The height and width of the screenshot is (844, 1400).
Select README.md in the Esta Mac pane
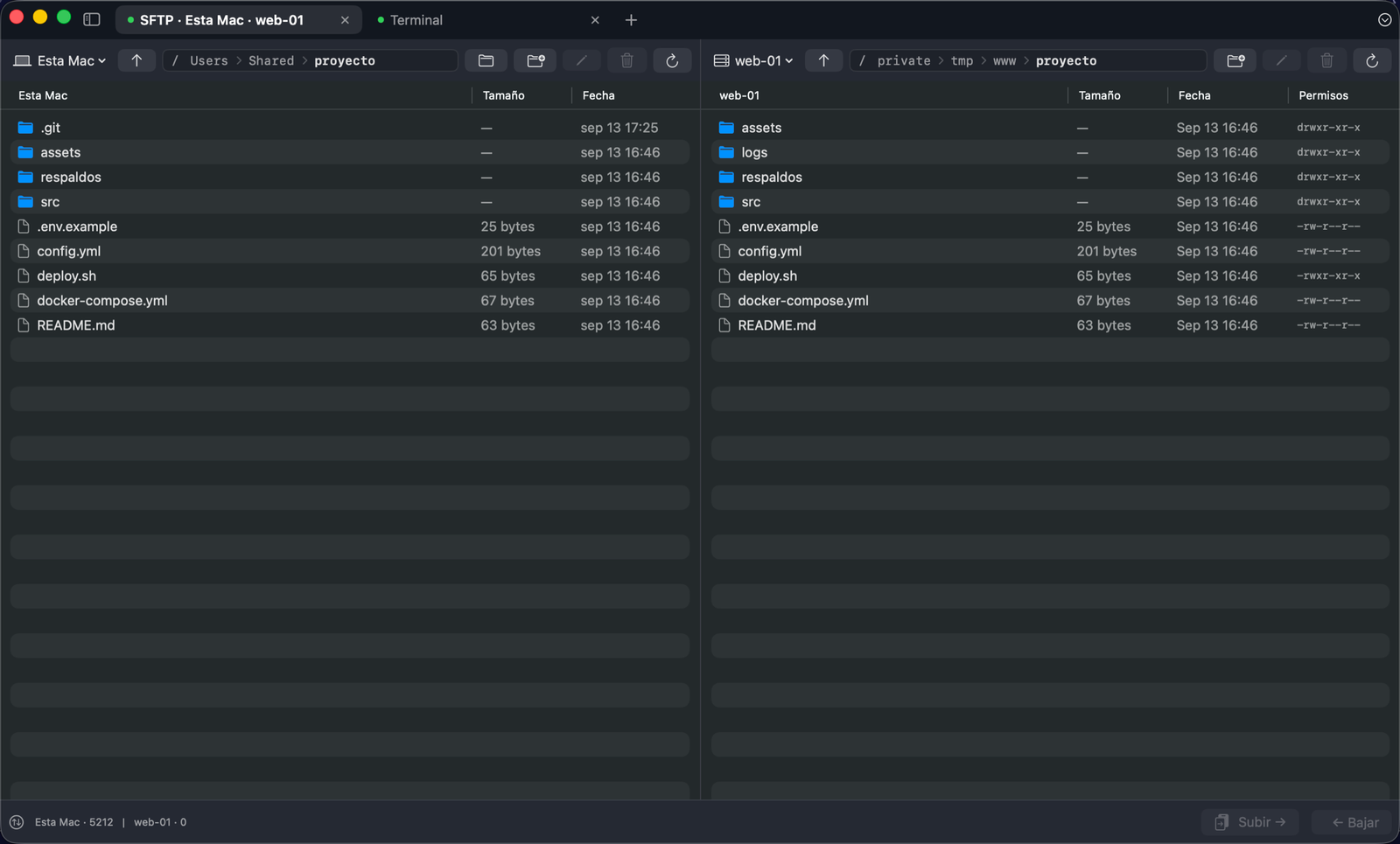click(350, 324)
